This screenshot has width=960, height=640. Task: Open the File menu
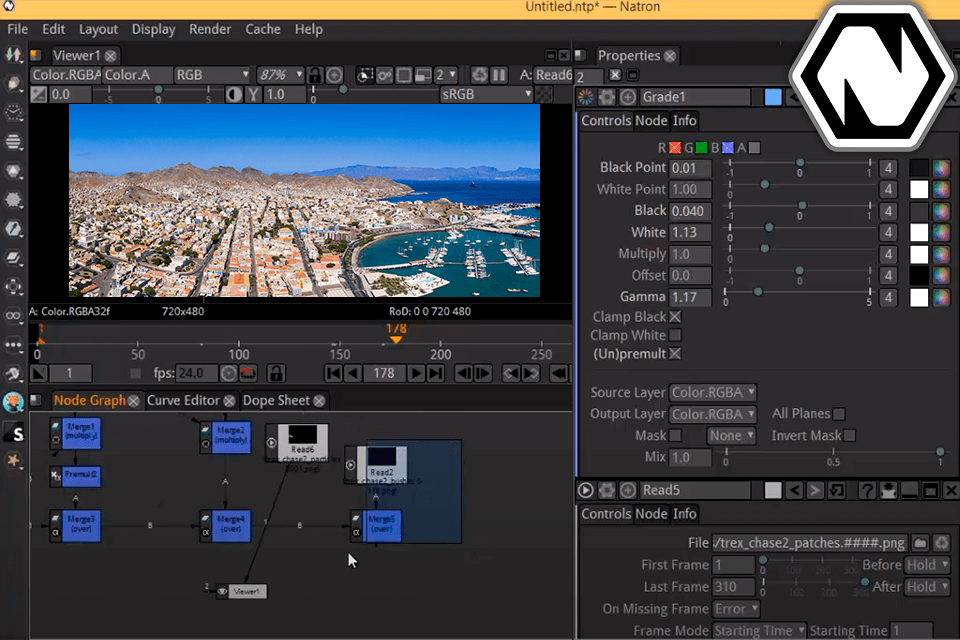17,29
